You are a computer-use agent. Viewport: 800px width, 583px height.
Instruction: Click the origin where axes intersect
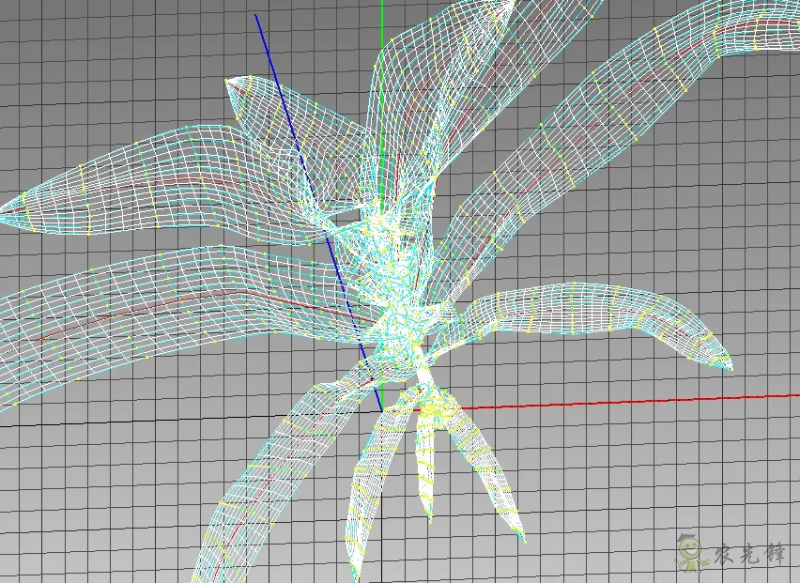coord(381,410)
